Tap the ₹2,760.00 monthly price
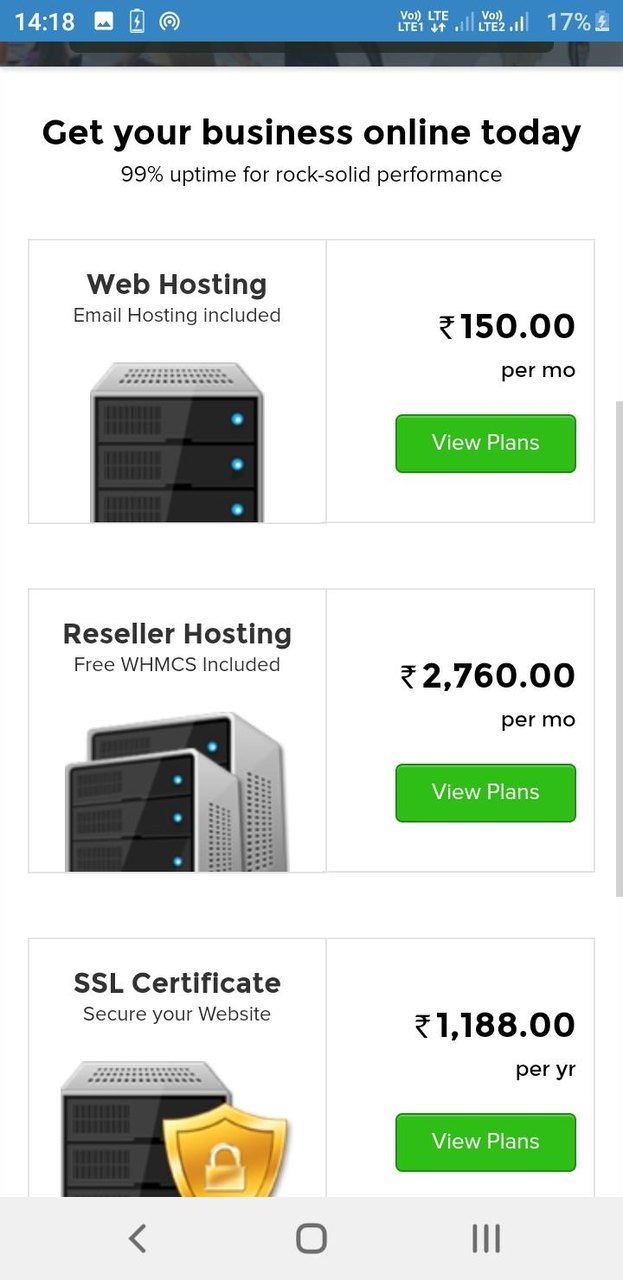623x1280 pixels. pyautogui.click(x=487, y=675)
